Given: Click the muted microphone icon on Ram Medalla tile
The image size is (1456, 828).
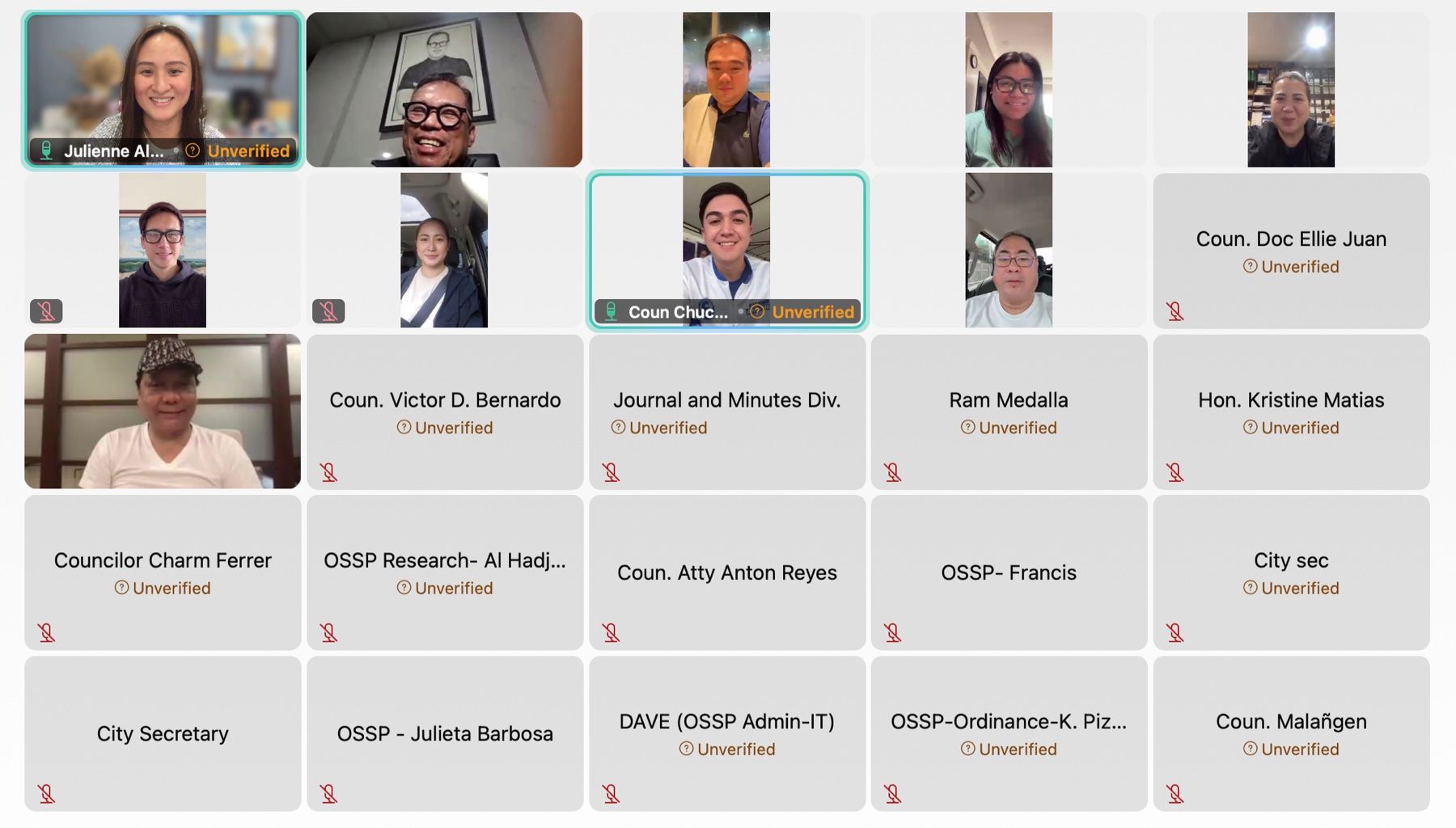Looking at the screenshot, I should 893,472.
